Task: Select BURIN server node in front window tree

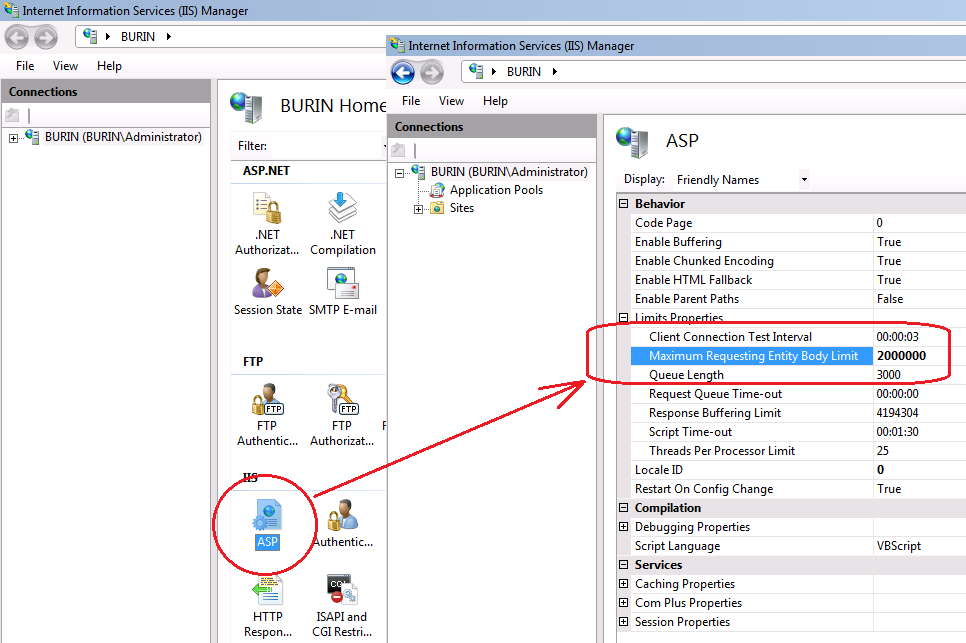Action: (509, 172)
